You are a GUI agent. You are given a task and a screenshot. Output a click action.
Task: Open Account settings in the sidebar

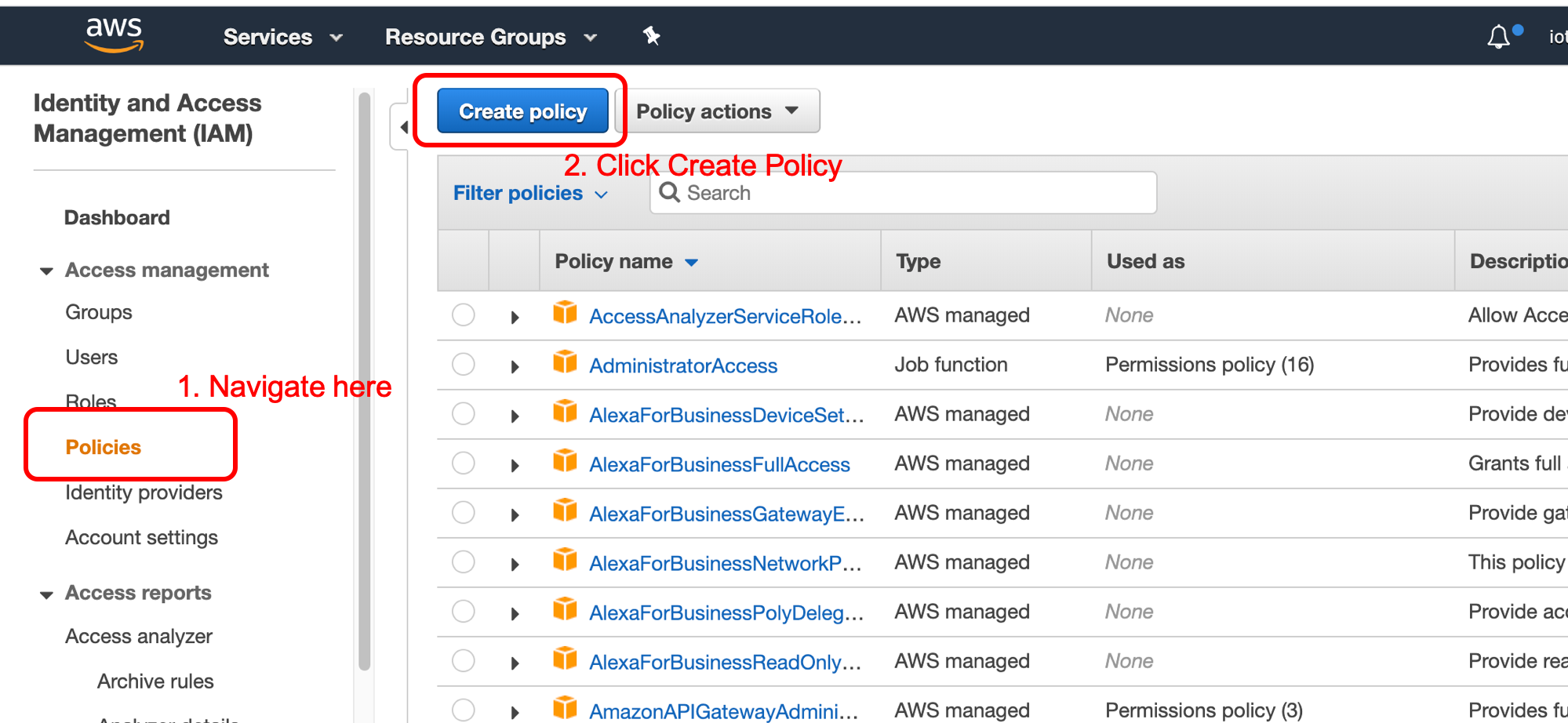pyautogui.click(x=142, y=537)
